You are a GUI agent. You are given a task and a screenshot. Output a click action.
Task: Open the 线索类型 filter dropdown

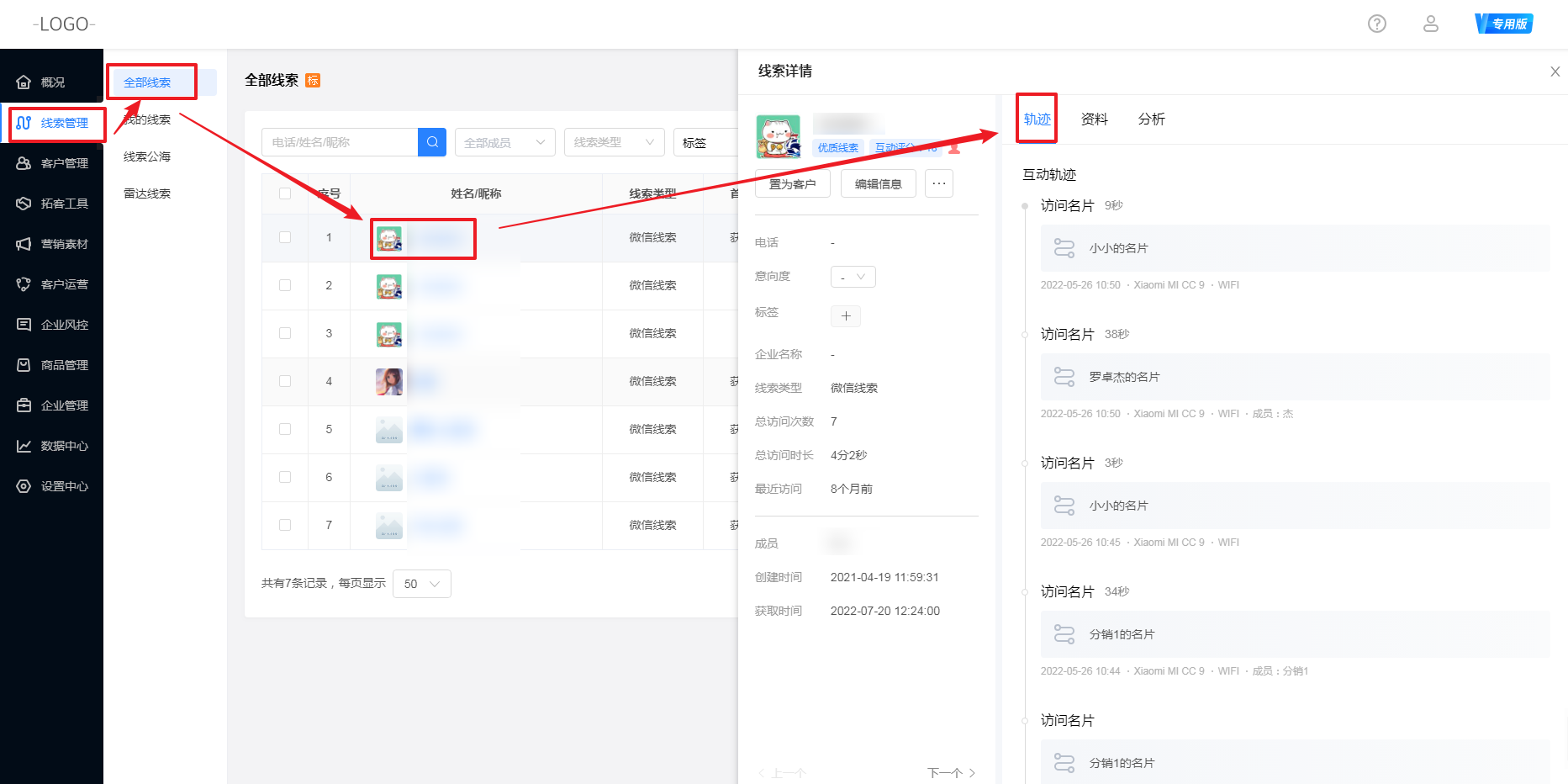coord(614,142)
